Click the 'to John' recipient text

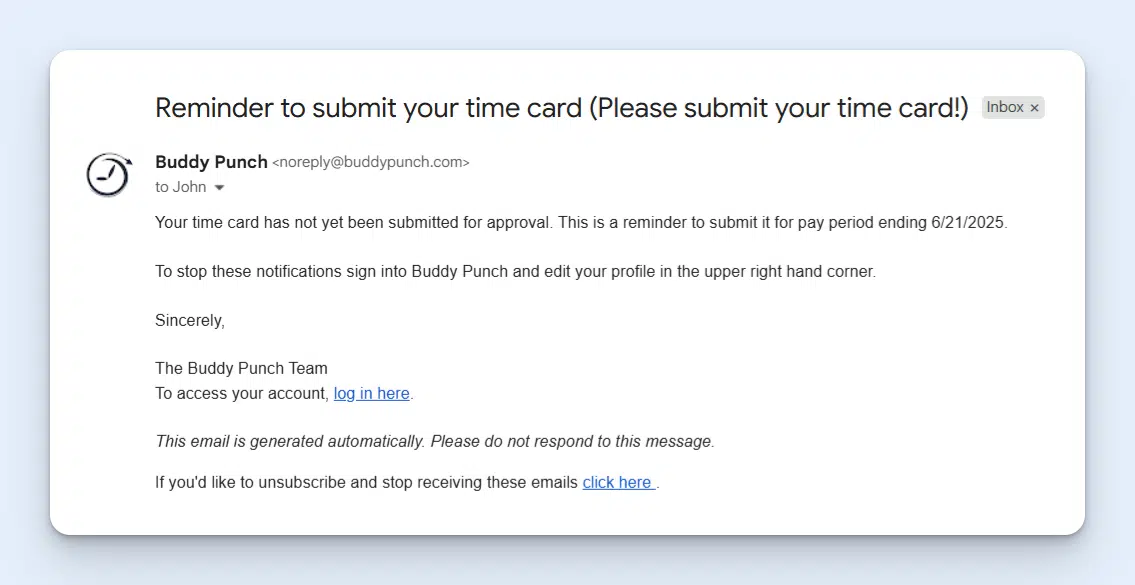[x=180, y=187]
